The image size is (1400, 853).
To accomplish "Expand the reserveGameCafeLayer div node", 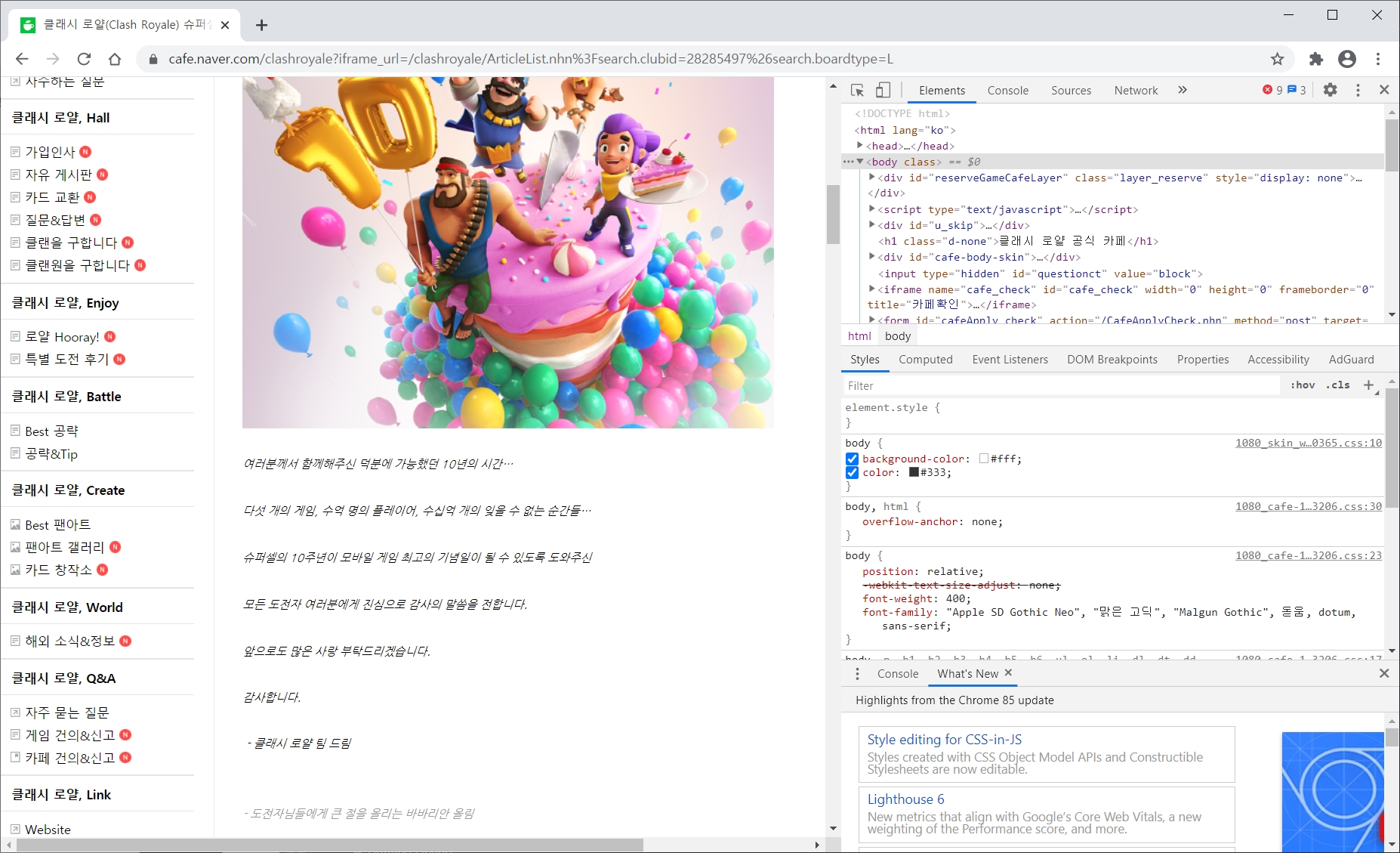I will click(x=871, y=178).
